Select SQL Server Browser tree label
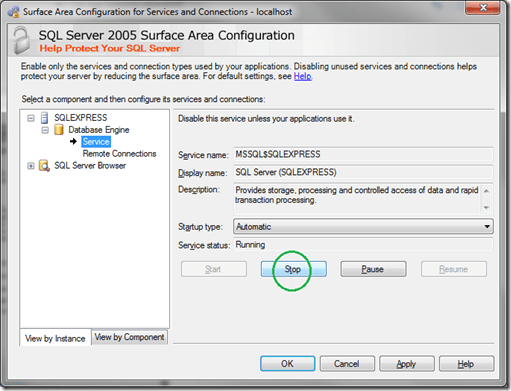 point(90,166)
